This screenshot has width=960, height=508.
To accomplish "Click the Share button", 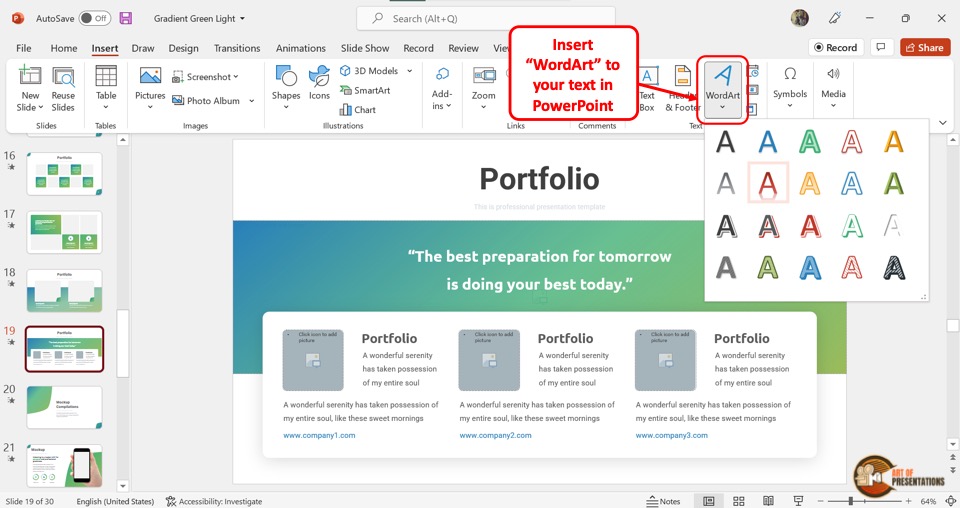I will click(924, 47).
